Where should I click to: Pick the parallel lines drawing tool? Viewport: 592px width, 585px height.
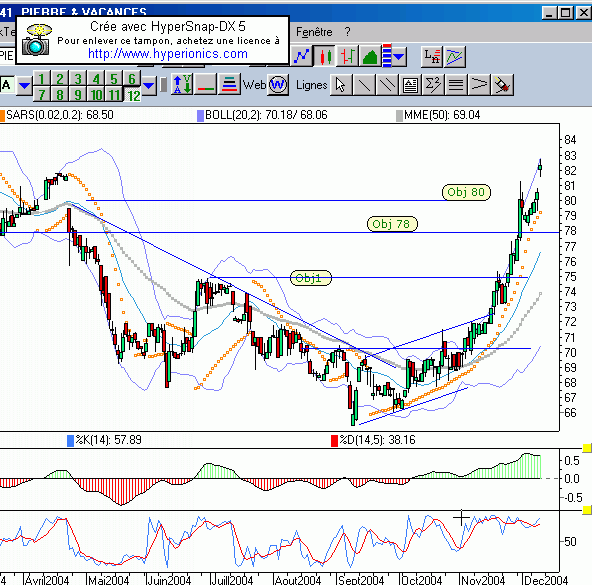point(387,85)
